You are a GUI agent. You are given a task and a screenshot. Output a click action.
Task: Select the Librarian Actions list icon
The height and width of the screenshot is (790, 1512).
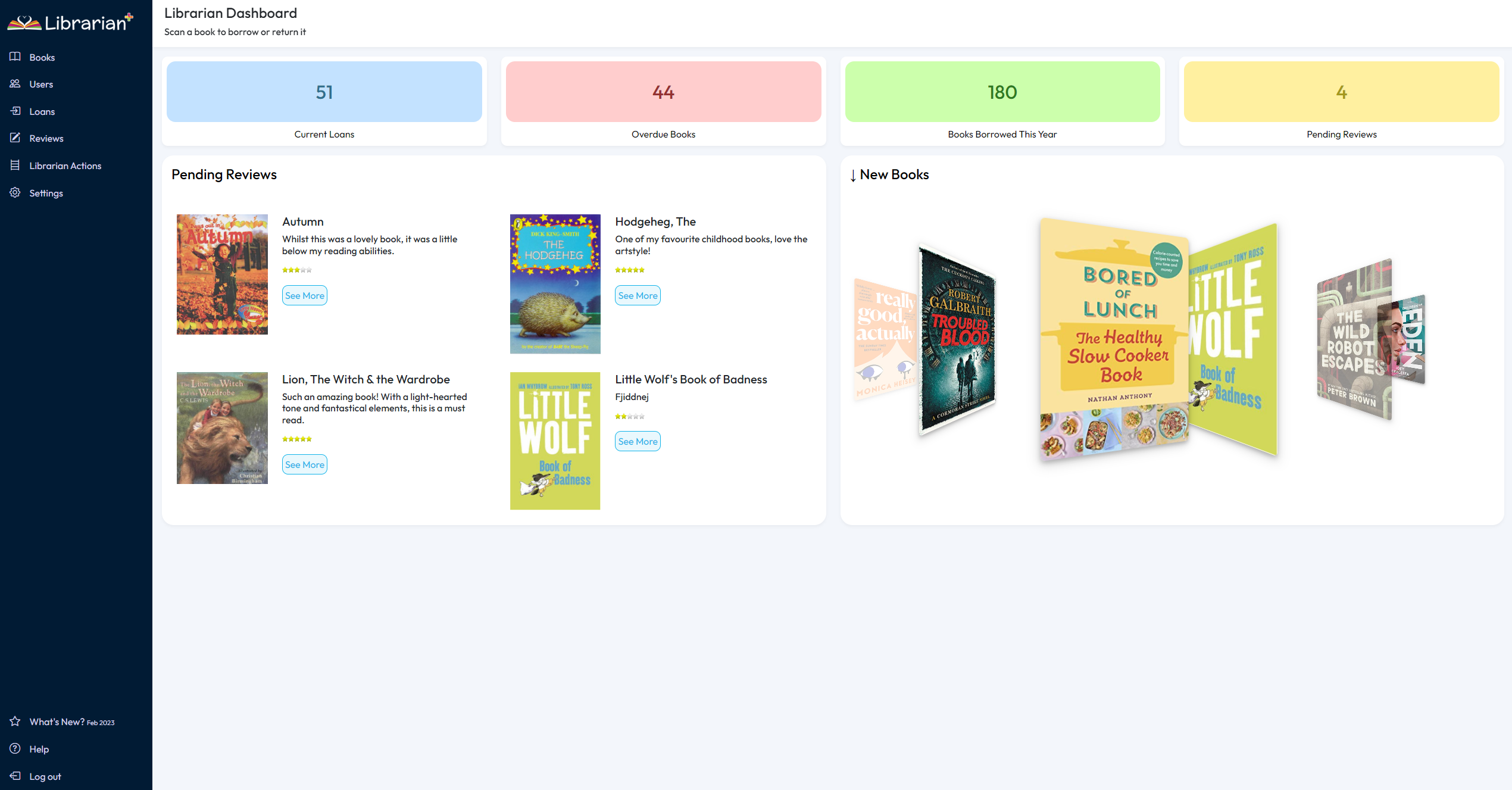tap(15, 165)
